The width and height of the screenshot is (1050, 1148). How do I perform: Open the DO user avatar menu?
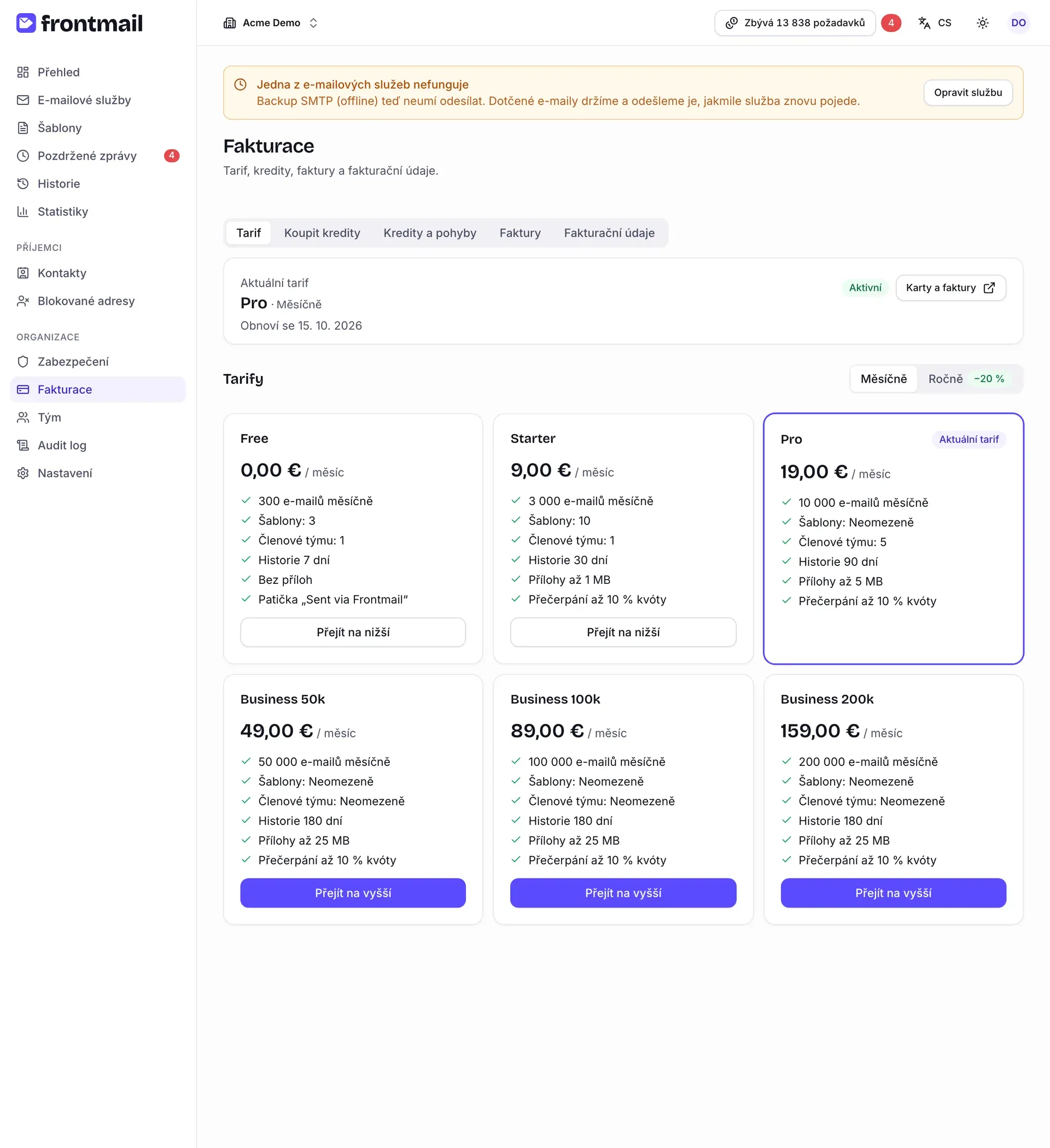(x=1018, y=23)
